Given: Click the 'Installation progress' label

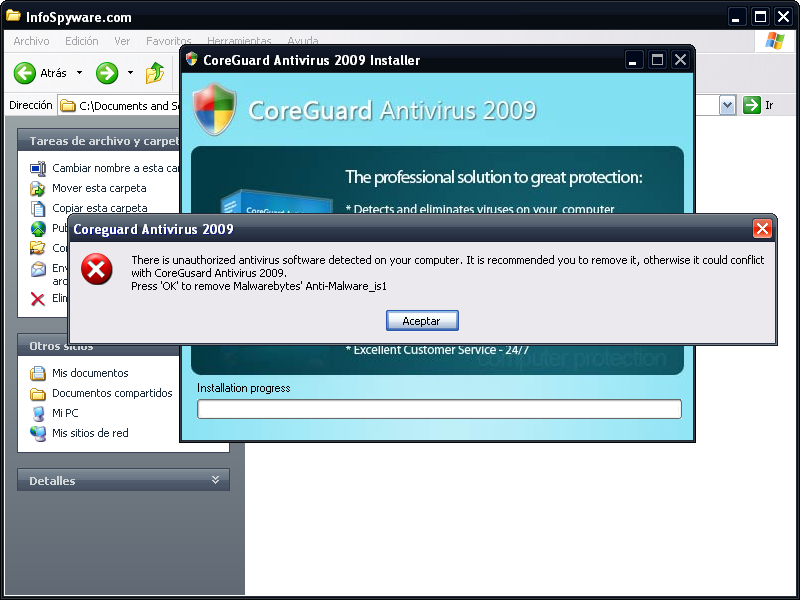Looking at the screenshot, I should pos(244,388).
